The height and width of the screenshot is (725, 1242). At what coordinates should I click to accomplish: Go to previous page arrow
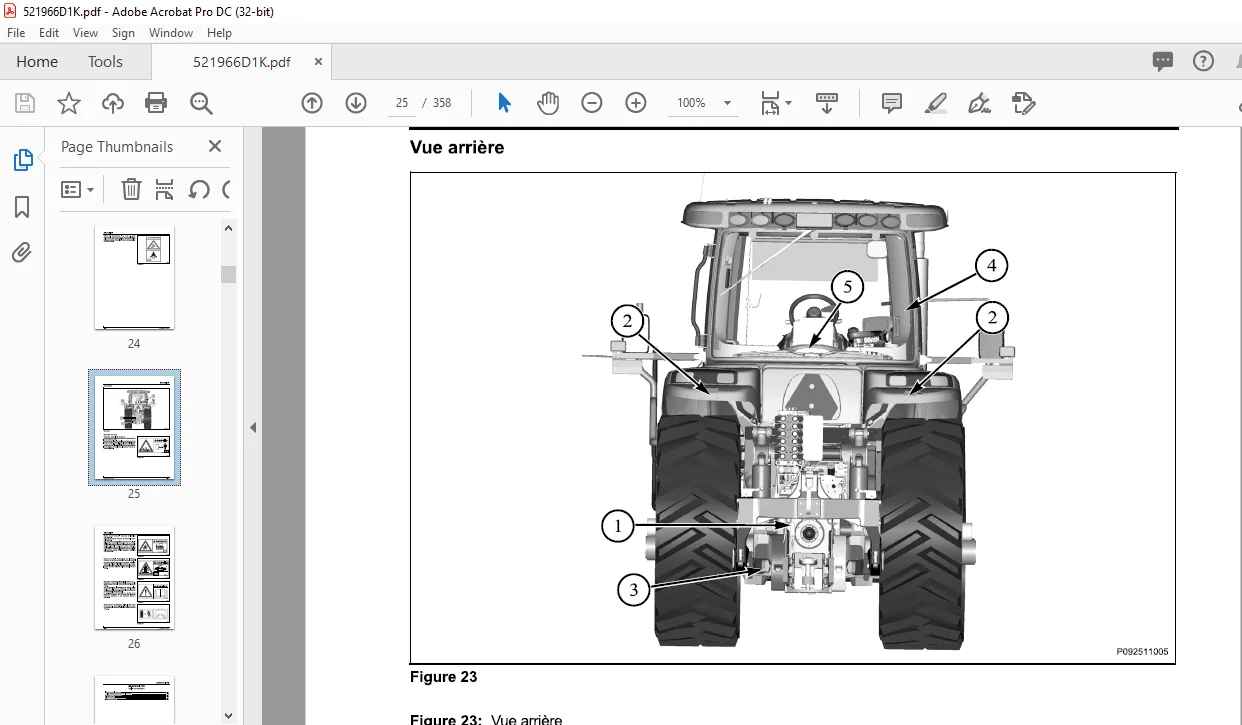point(312,103)
